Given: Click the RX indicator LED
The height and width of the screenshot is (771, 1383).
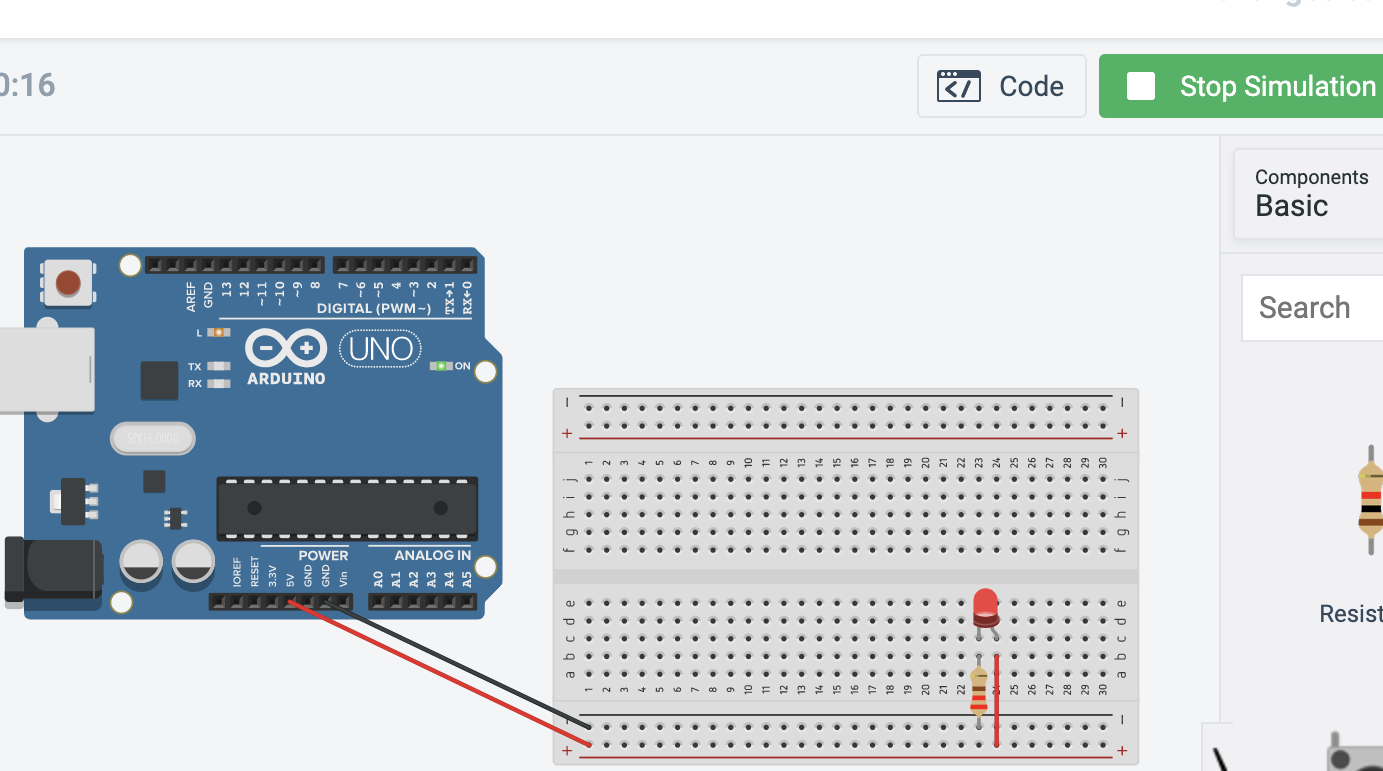Looking at the screenshot, I should click(x=218, y=383).
